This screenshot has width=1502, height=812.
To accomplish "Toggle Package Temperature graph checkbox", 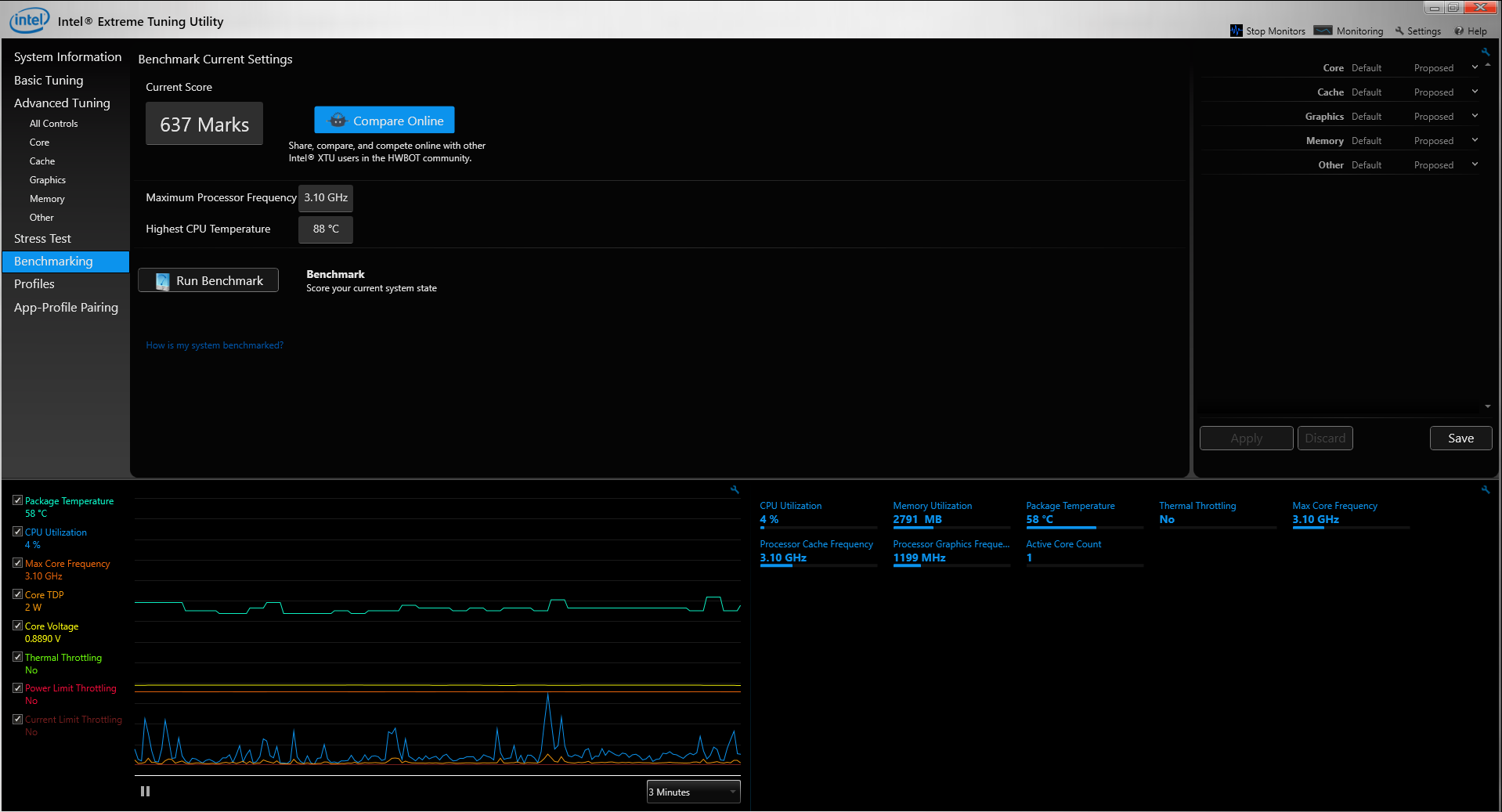I will pos(17,500).
